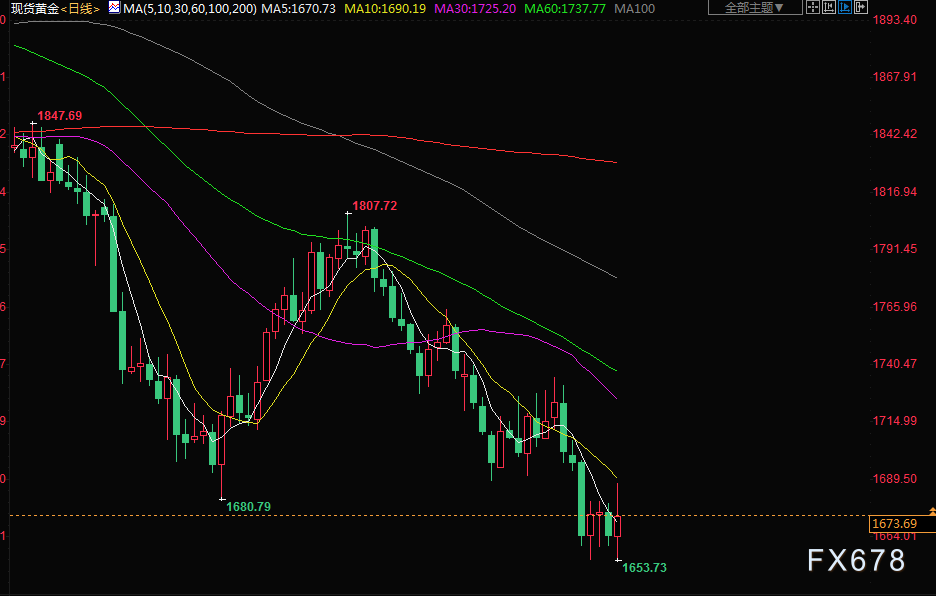Open the 日线 period selector
The width and height of the screenshot is (936, 596).
81,8
